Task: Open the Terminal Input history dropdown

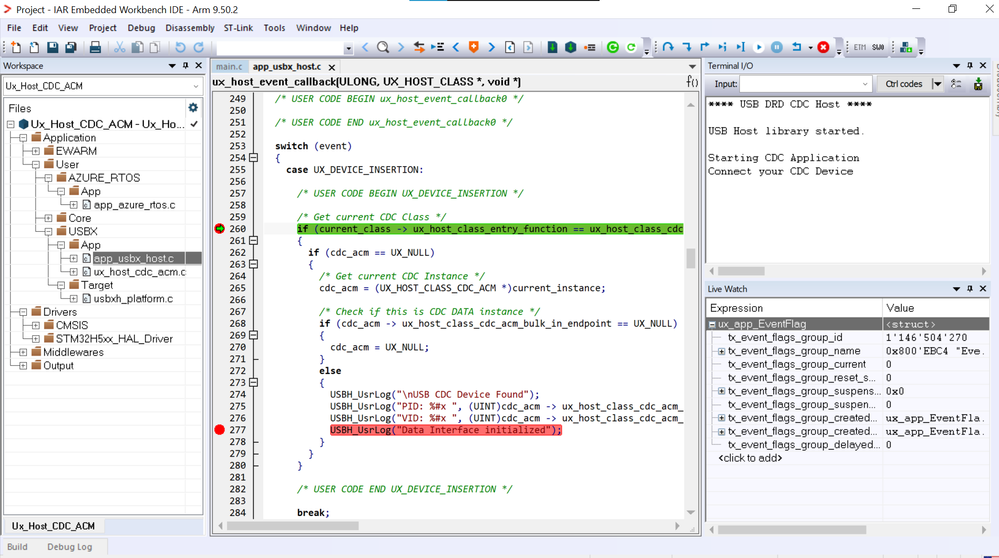Action: click(865, 84)
